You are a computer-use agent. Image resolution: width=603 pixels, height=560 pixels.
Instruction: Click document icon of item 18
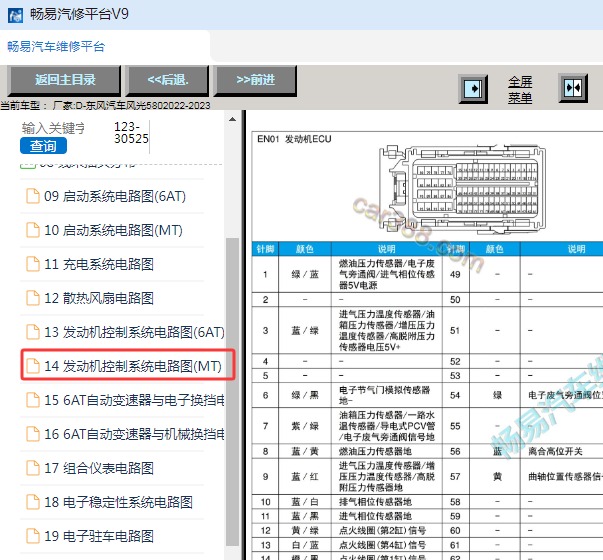pyautogui.click(x=33, y=502)
